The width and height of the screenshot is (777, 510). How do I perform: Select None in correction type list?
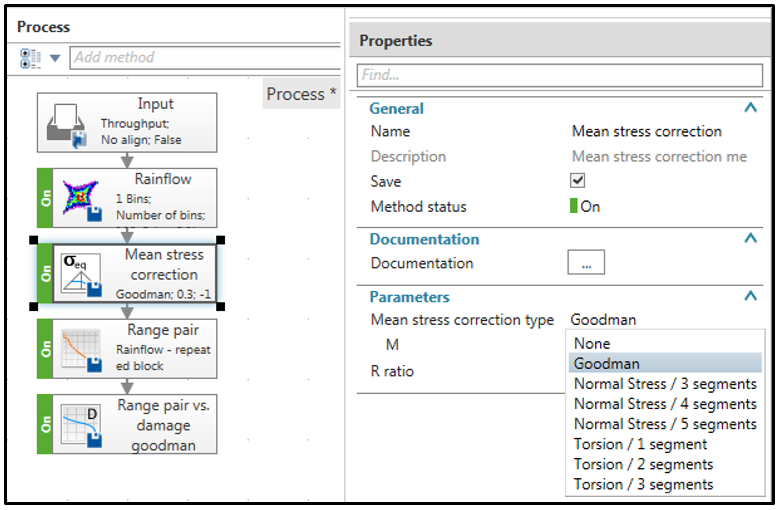[592, 344]
